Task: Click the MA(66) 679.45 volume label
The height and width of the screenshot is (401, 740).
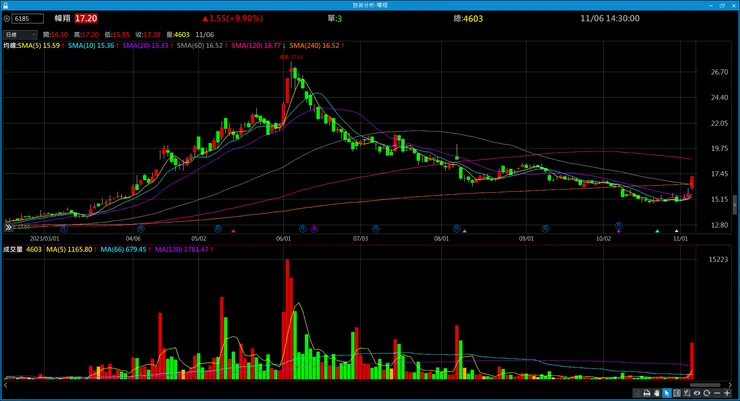Action: click(125, 250)
